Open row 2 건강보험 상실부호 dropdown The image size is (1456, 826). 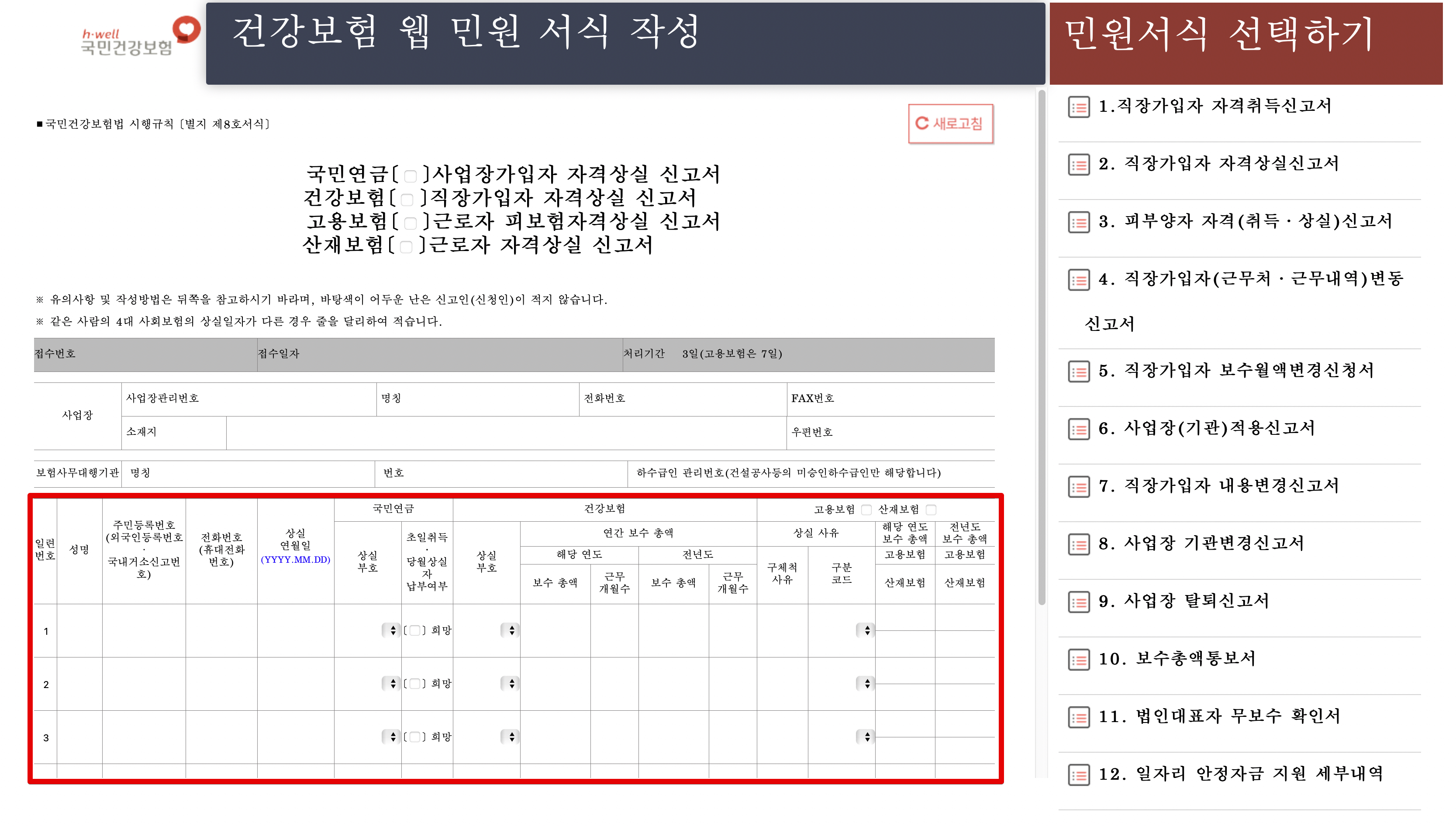511,684
